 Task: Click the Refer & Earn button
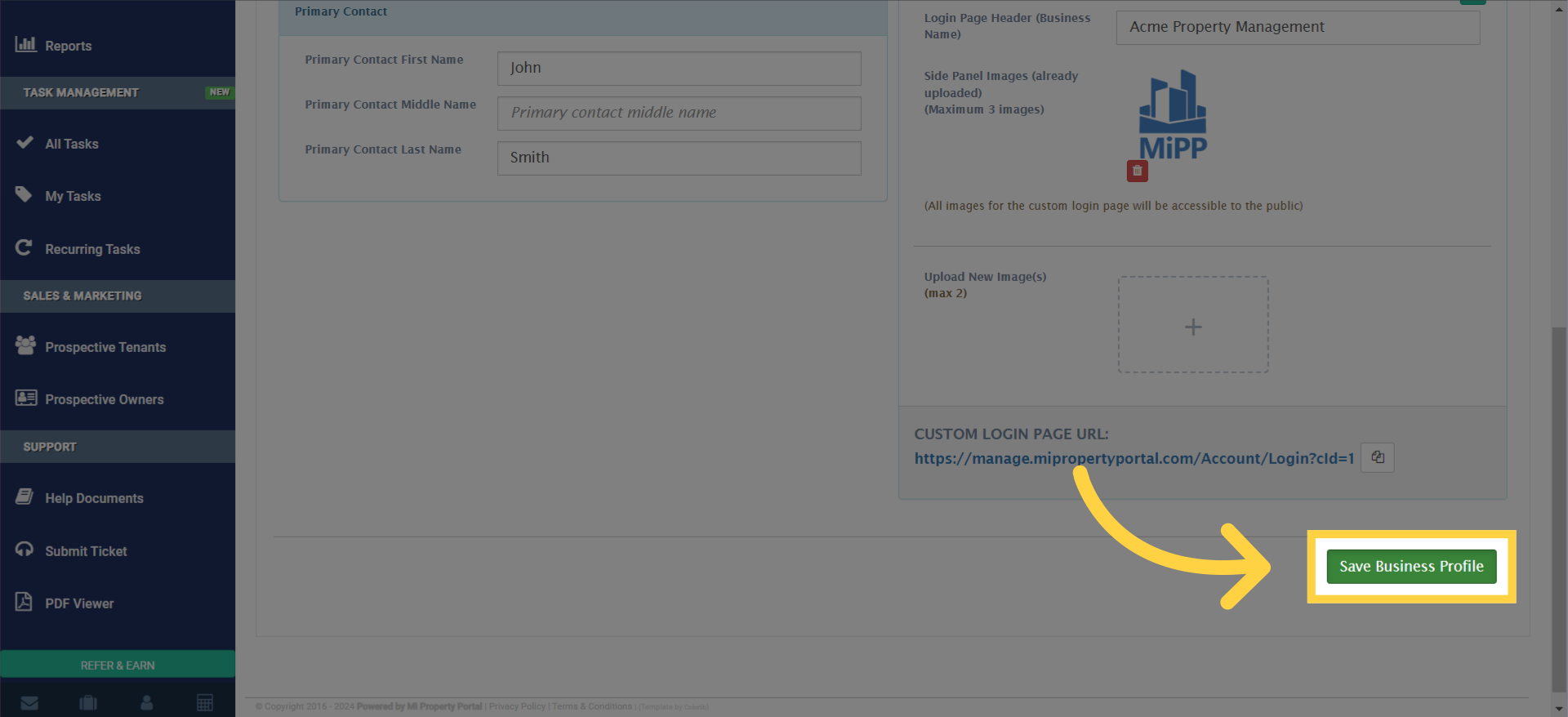click(x=118, y=665)
